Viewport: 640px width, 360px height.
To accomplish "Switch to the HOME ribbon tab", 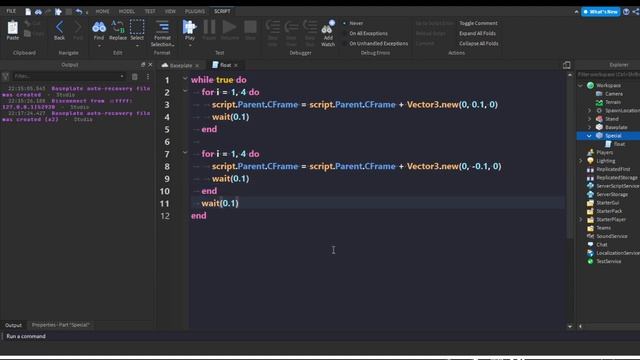I will click(102, 11).
